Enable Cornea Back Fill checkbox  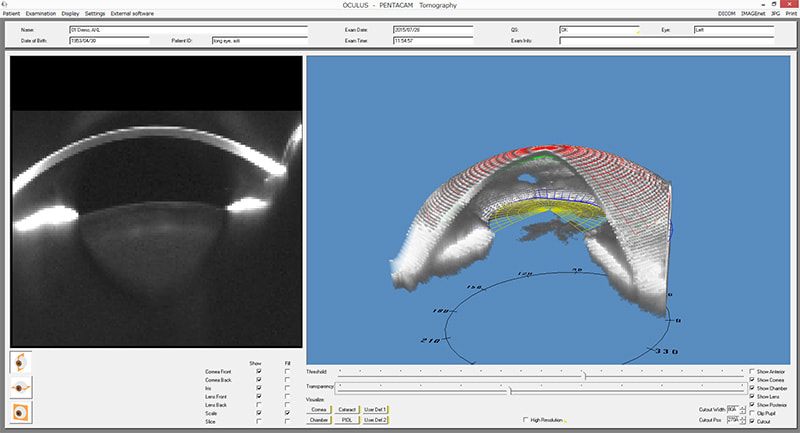point(287,379)
